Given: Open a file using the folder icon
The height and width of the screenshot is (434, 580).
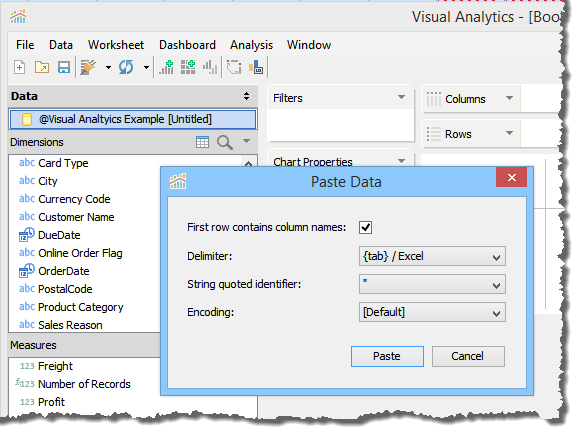Looking at the screenshot, I should click(x=42, y=67).
